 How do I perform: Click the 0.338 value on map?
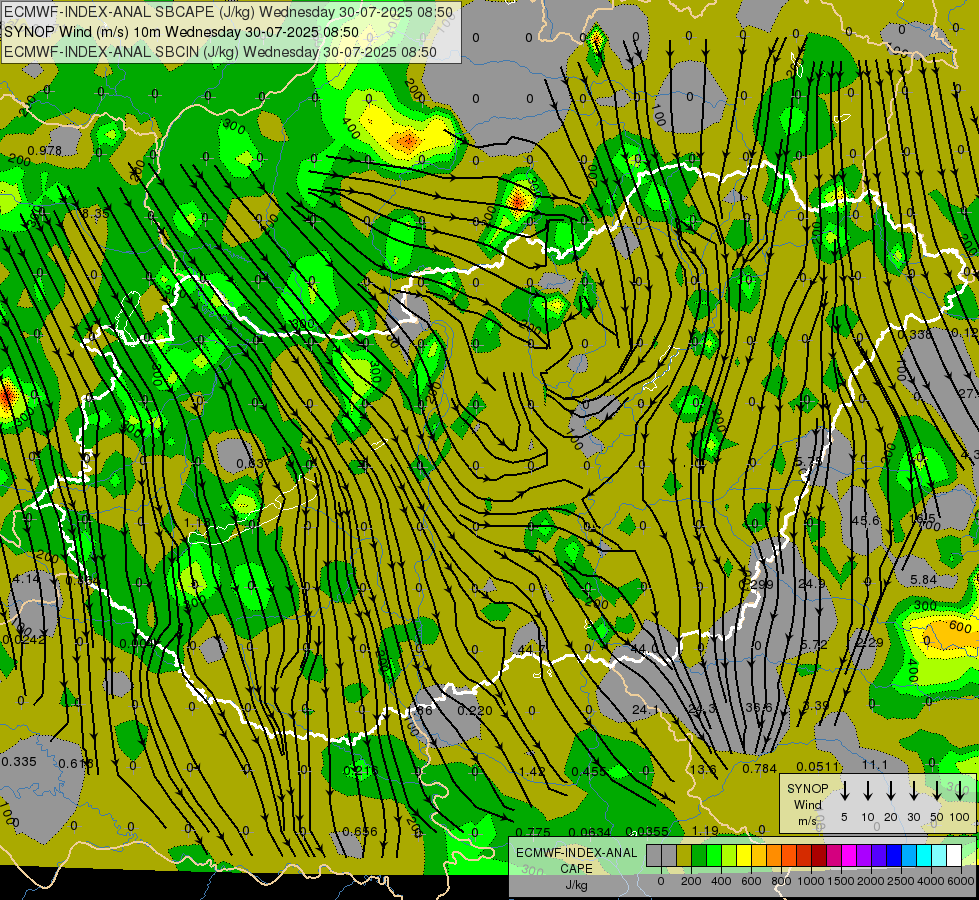[915, 334]
